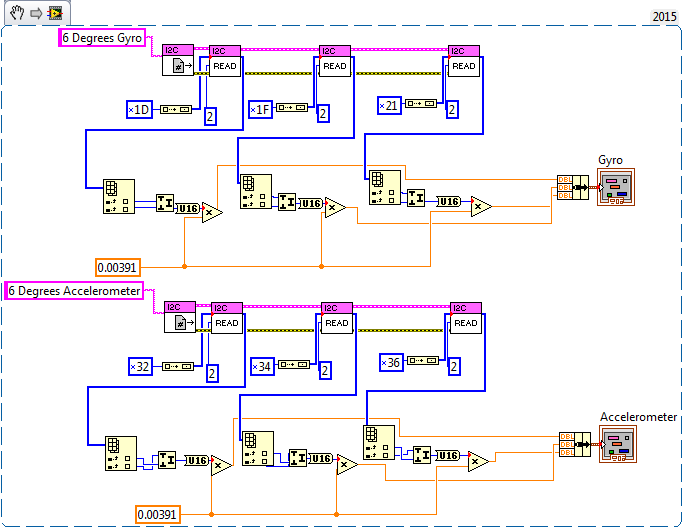
Task: Click the x32 hex constant
Action: pyautogui.click(x=141, y=366)
